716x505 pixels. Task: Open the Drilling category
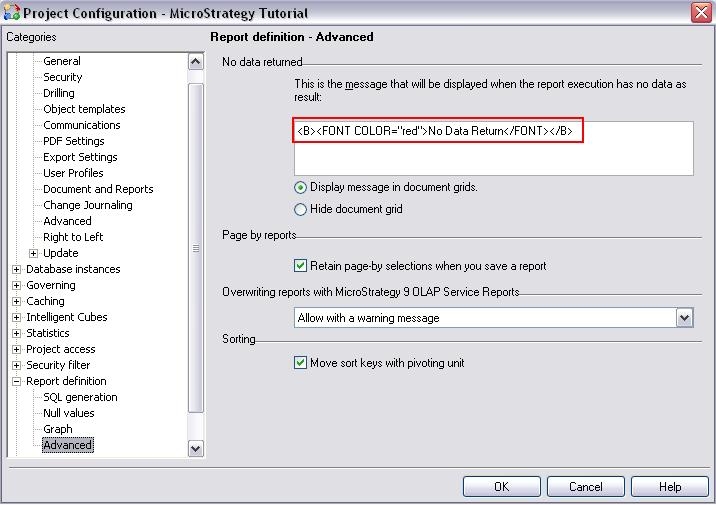(58, 93)
